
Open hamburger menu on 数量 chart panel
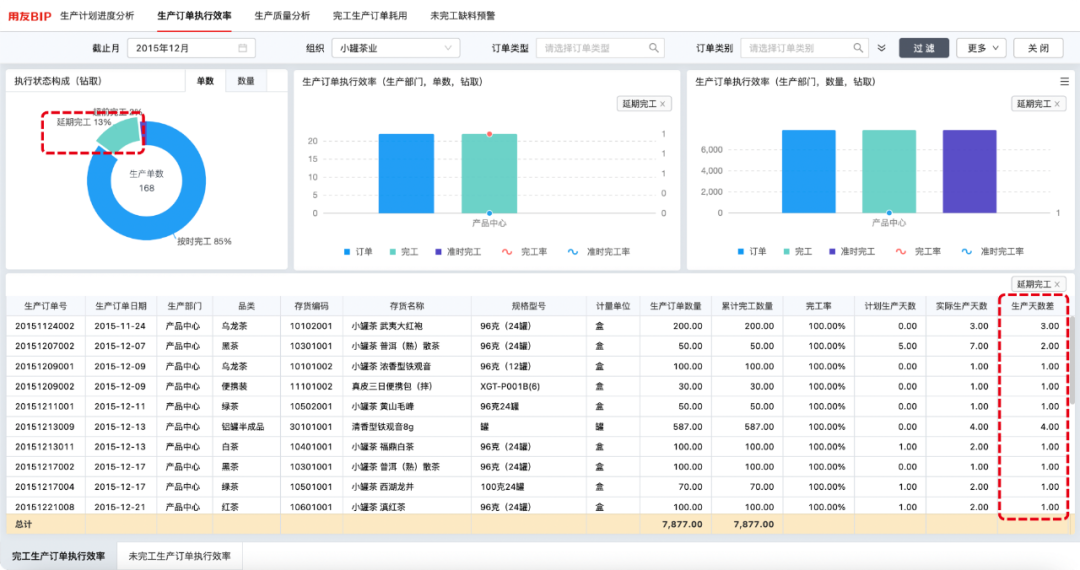[x=1064, y=81]
